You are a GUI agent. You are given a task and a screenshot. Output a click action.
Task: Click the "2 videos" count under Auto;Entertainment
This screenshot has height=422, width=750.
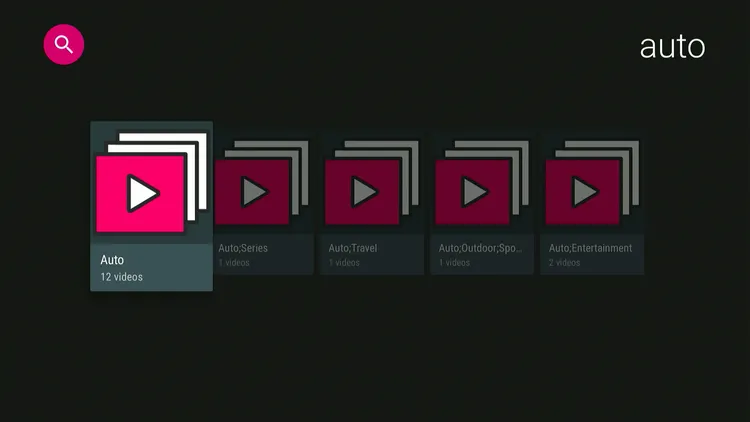564,263
